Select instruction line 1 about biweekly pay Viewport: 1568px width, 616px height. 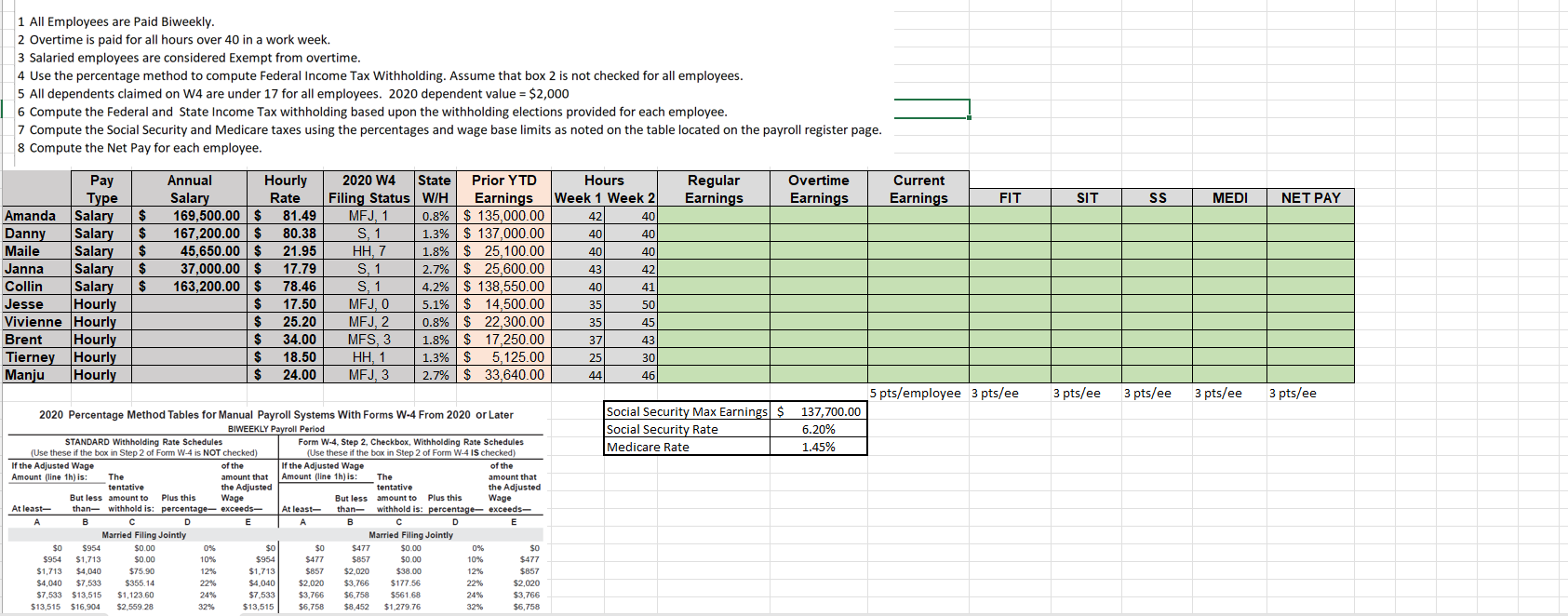pyautogui.click(x=116, y=21)
